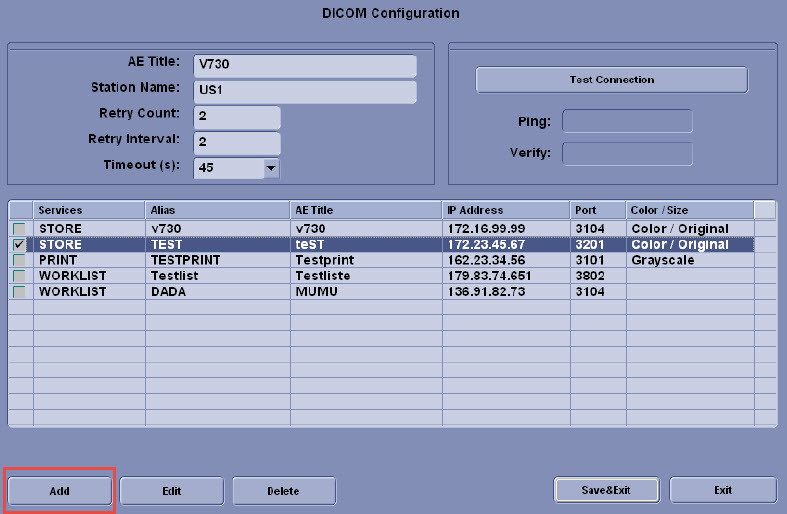Viewport: 787px width, 514px height.
Task: Click the Ping result field
Action: click(x=627, y=121)
